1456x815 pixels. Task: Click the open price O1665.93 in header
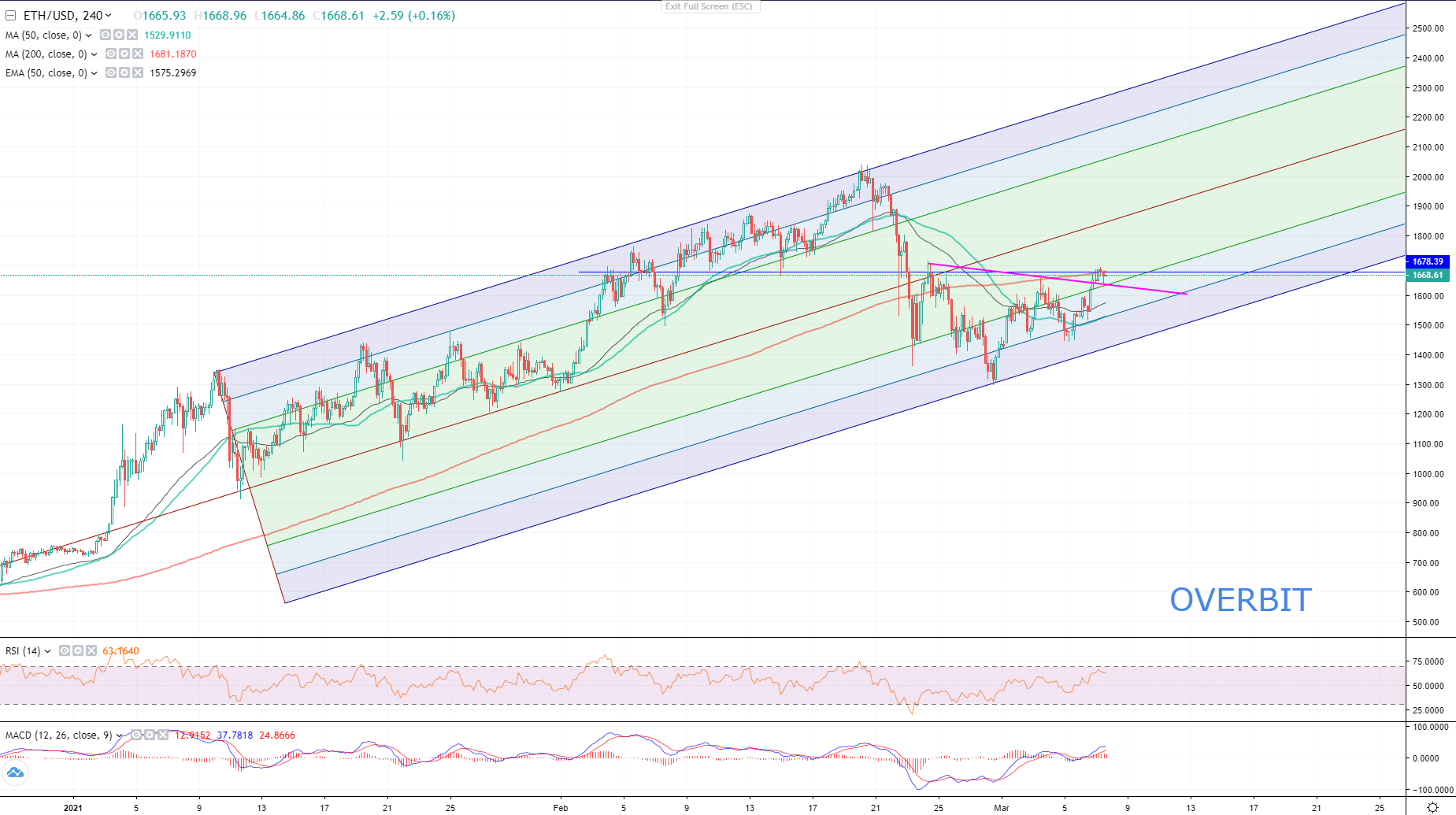coord(160,16)
